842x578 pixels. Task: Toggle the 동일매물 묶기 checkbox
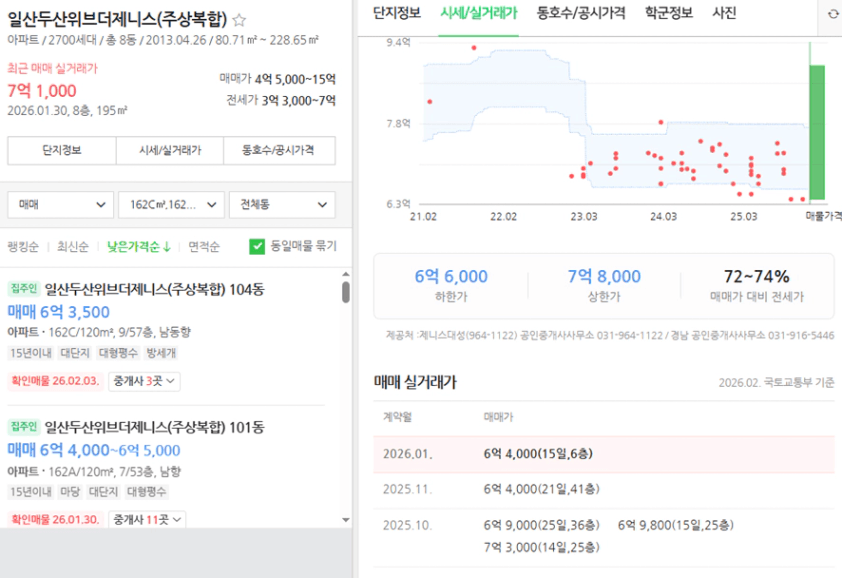pyautogui.click(x=257, y=246)
